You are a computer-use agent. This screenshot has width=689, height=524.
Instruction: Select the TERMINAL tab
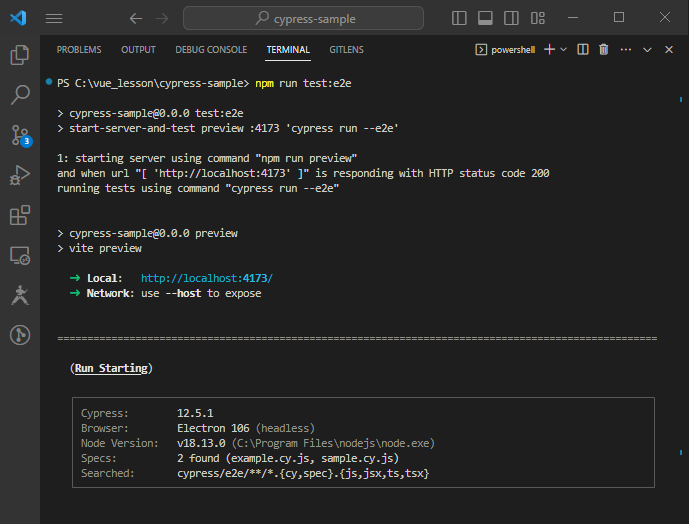coord(288,50)
